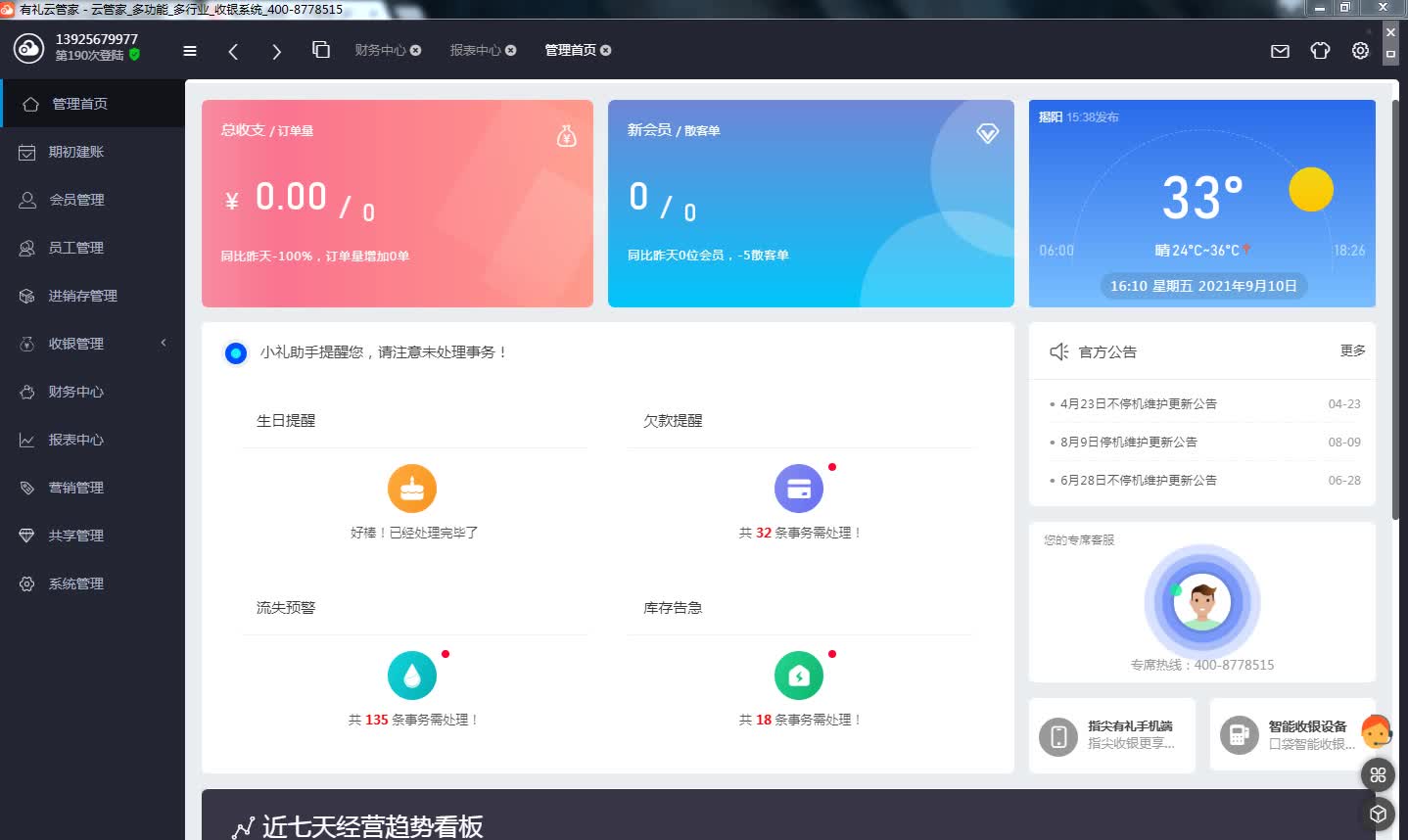Go back with the left arrow
Screen dimensions: 1408x840
[x=233, y=51]
